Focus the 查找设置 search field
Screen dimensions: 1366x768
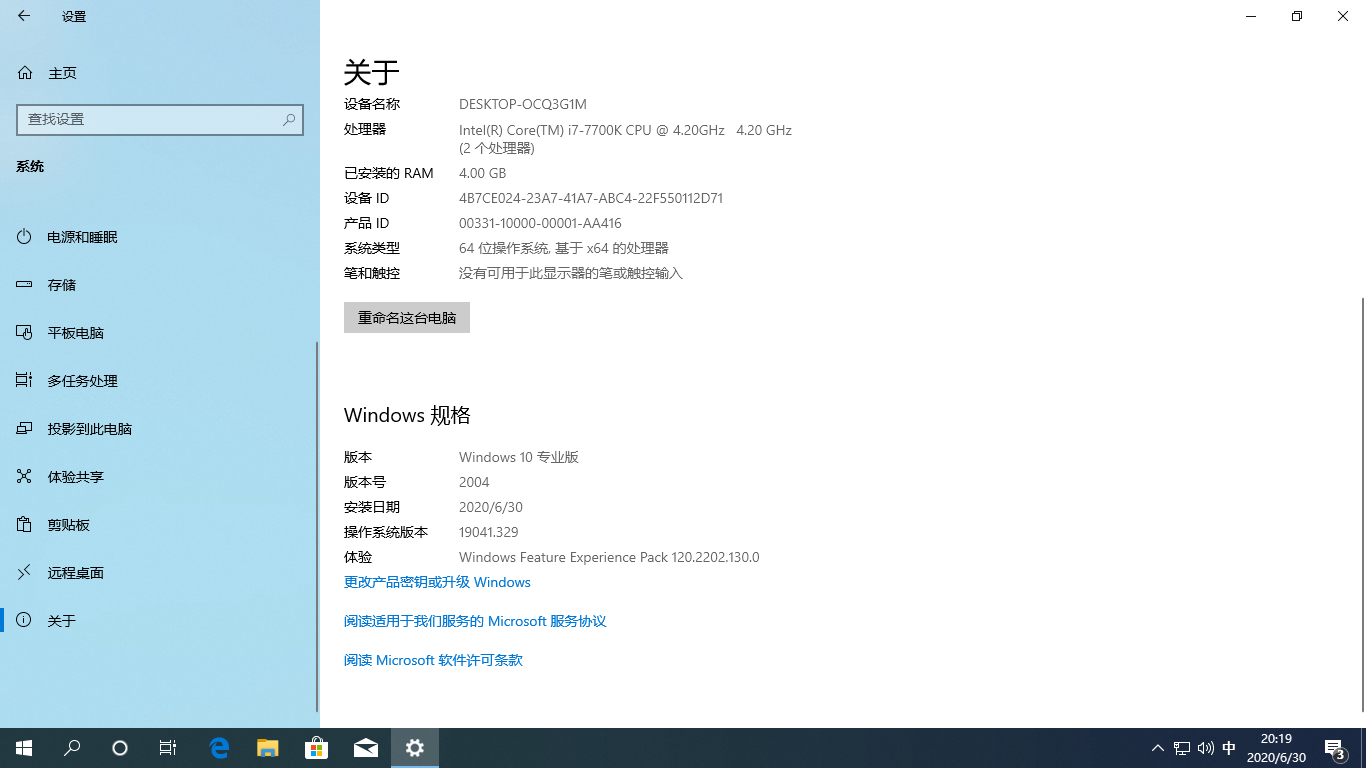pos(160,119)
